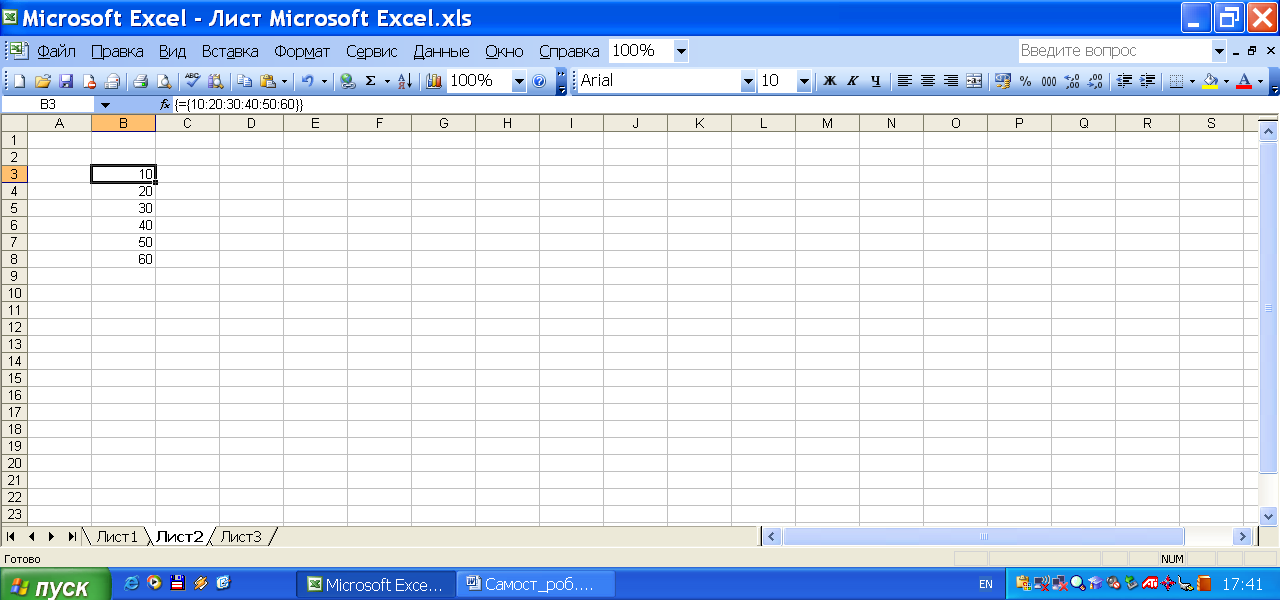Open the Arial font name dropdown

(x=748, y=81)
